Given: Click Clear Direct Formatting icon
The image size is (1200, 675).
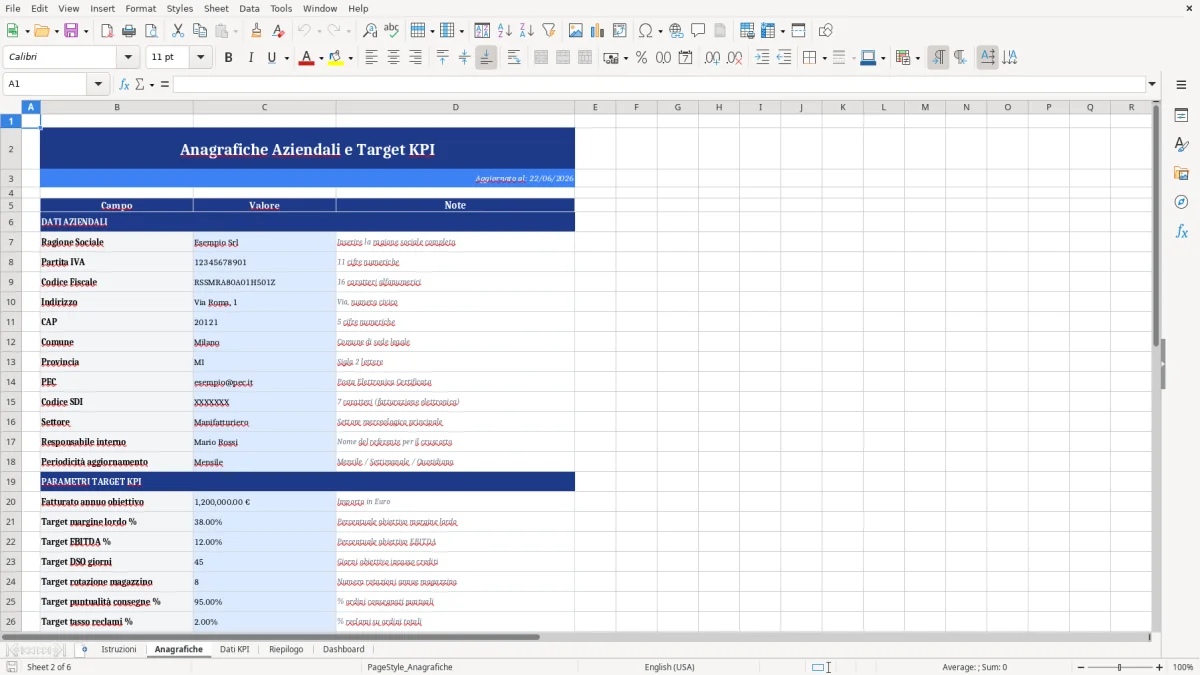Looking at the screenshot, I should click(x=279, y=31).
